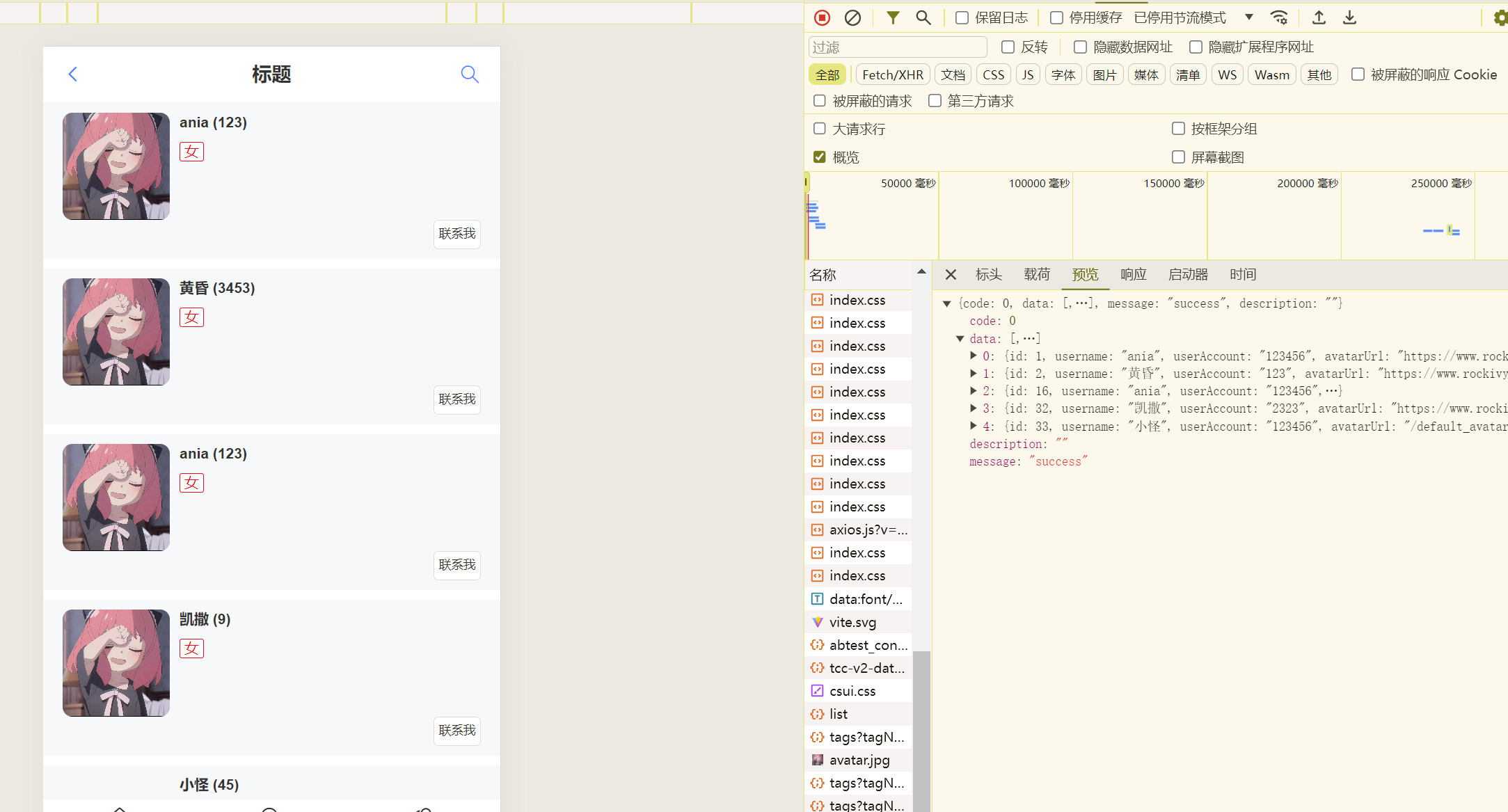1508x812 pixels.
Task: Collapse the data array
Action: click(960, 339)
